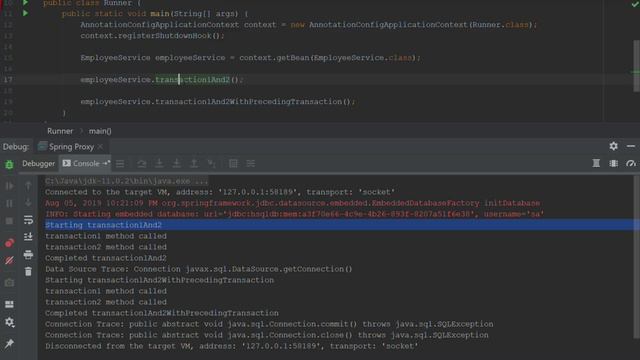This screenshot has height=360, width=640.
Task: Click 'Starting transaction1And2' highlighted console line
Action: 103,225
